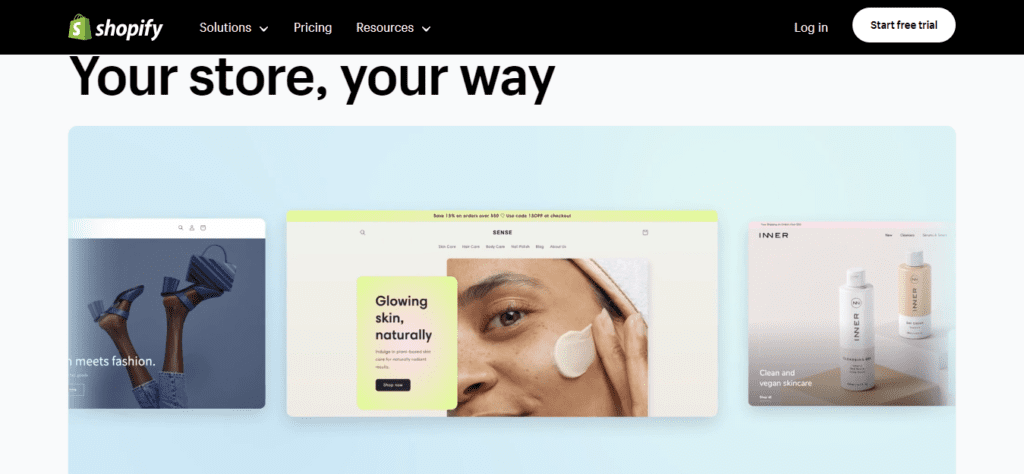
Task: Click the account icon in the fashion preview
Action: click(192, 228)
